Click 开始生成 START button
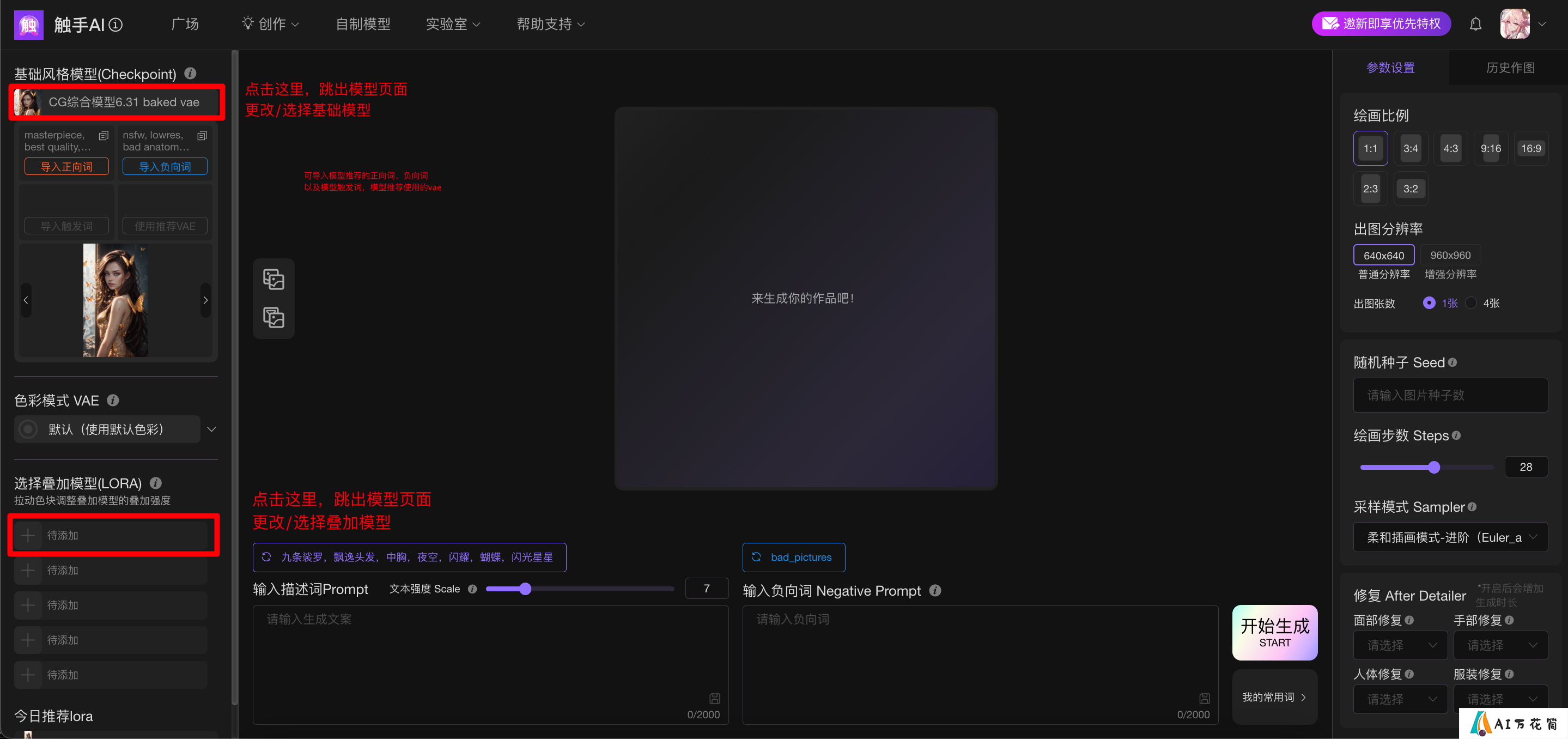1568x739 pixels. 1274,633
